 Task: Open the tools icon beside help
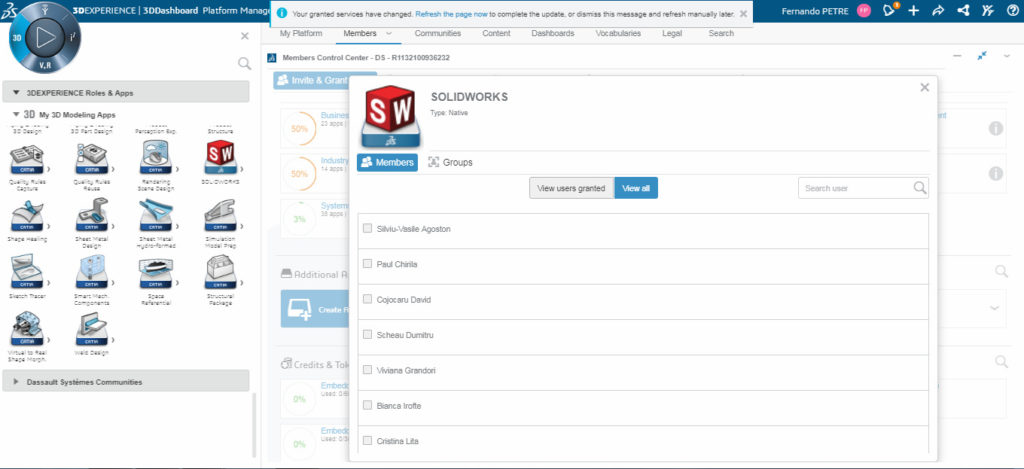click(987, 10)
